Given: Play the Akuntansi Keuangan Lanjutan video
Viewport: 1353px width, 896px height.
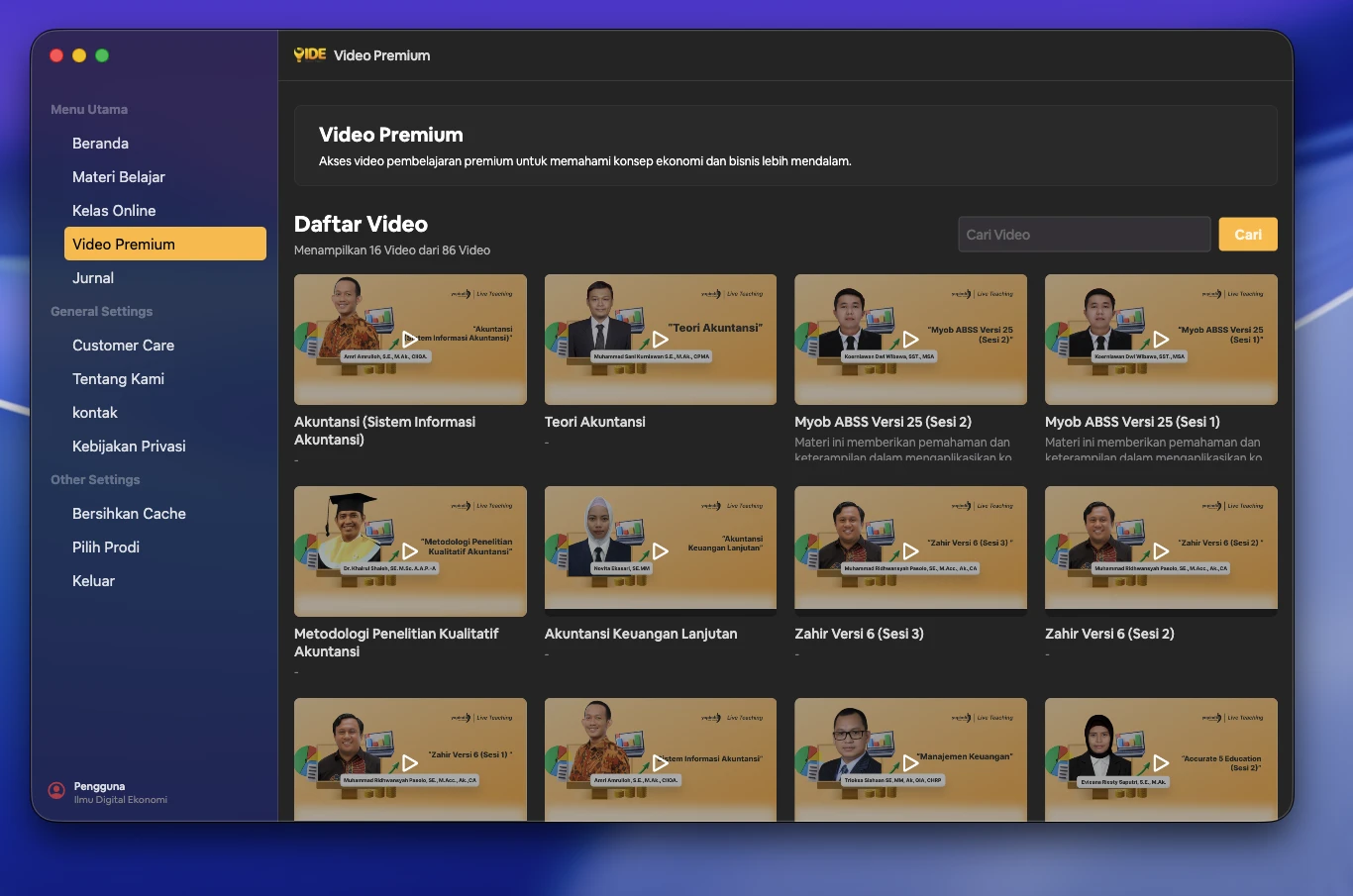Looking at the screenshot, I should click(x=660, y=551).
